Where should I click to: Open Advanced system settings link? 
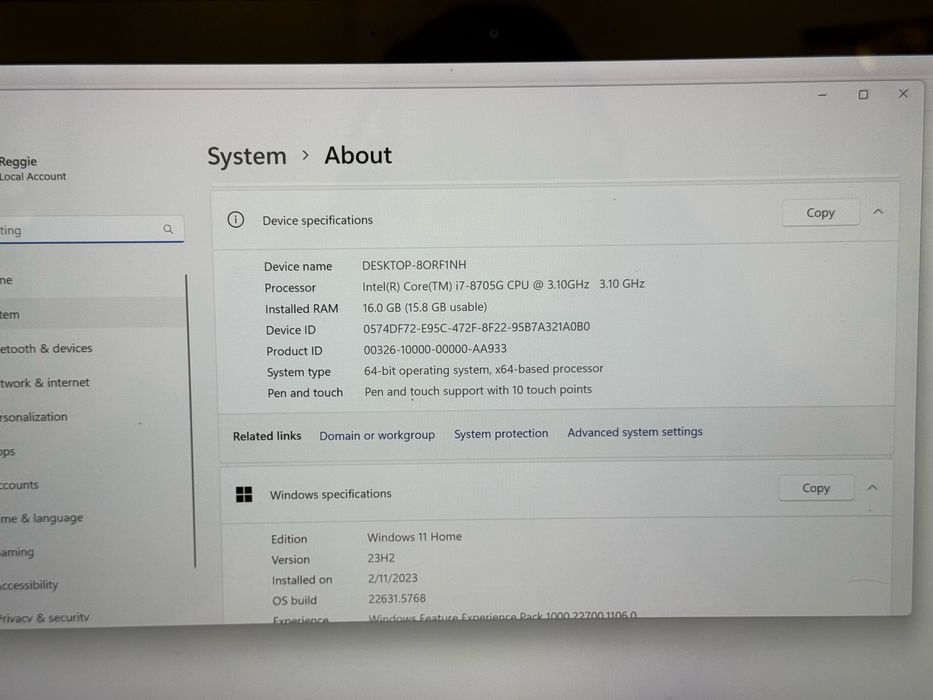635,432
